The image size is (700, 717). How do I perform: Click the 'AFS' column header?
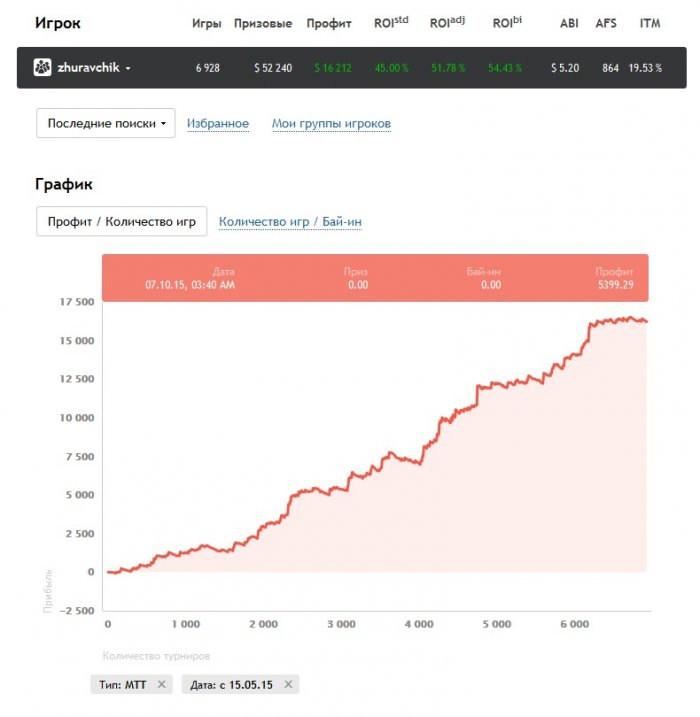(606, 23)
